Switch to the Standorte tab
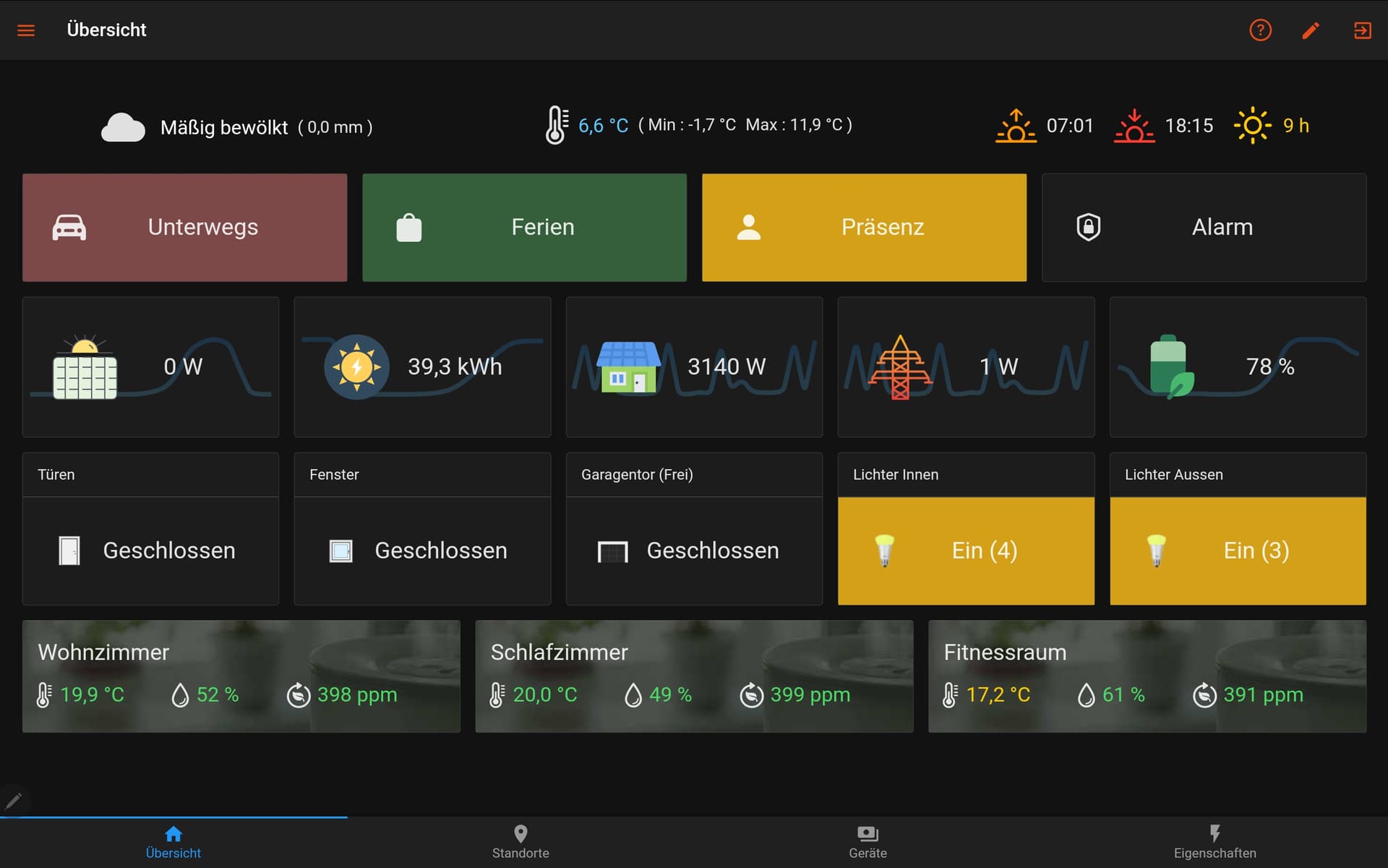Image resolution: width=1388 pixels, height=868 pixels. (520, 842)
